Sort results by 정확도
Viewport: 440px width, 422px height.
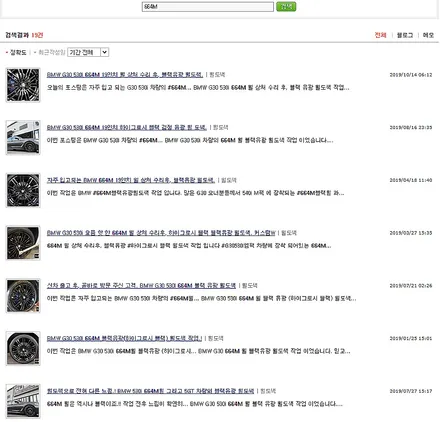click(18, 52)
